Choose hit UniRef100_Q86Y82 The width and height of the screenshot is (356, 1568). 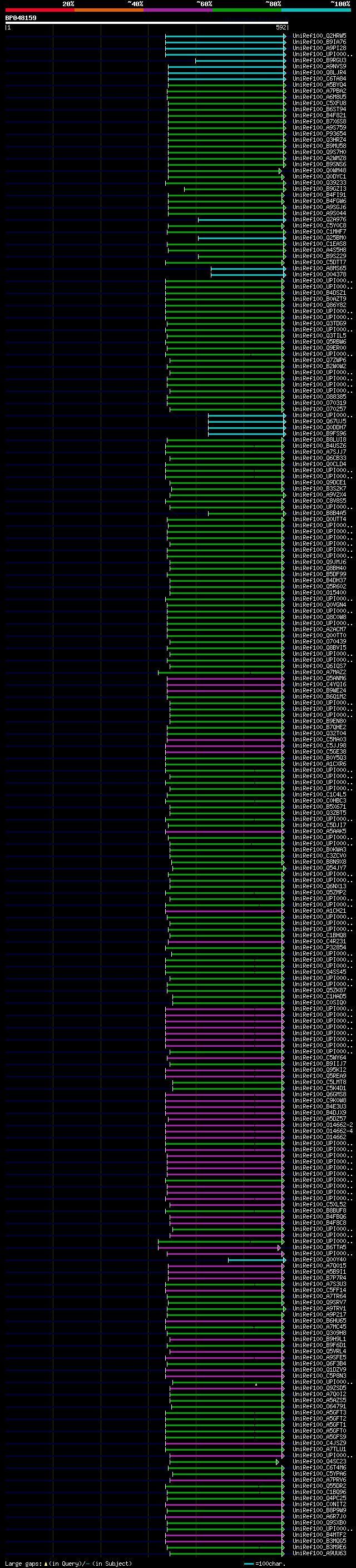(x=319, y=305)
